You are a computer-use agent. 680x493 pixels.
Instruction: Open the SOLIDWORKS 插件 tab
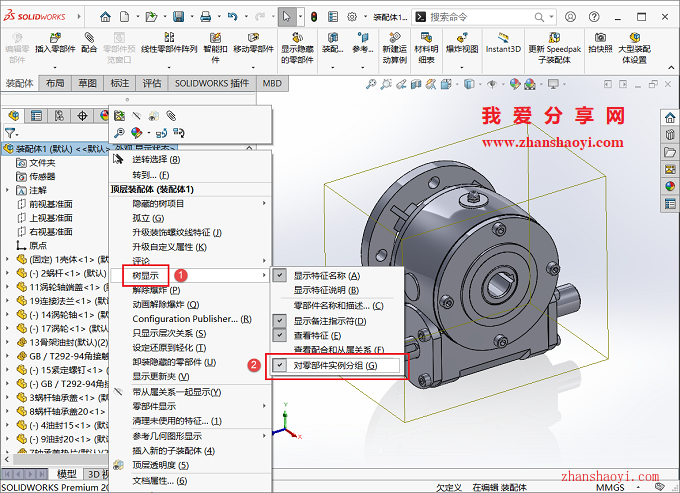[x=212, y=83]
